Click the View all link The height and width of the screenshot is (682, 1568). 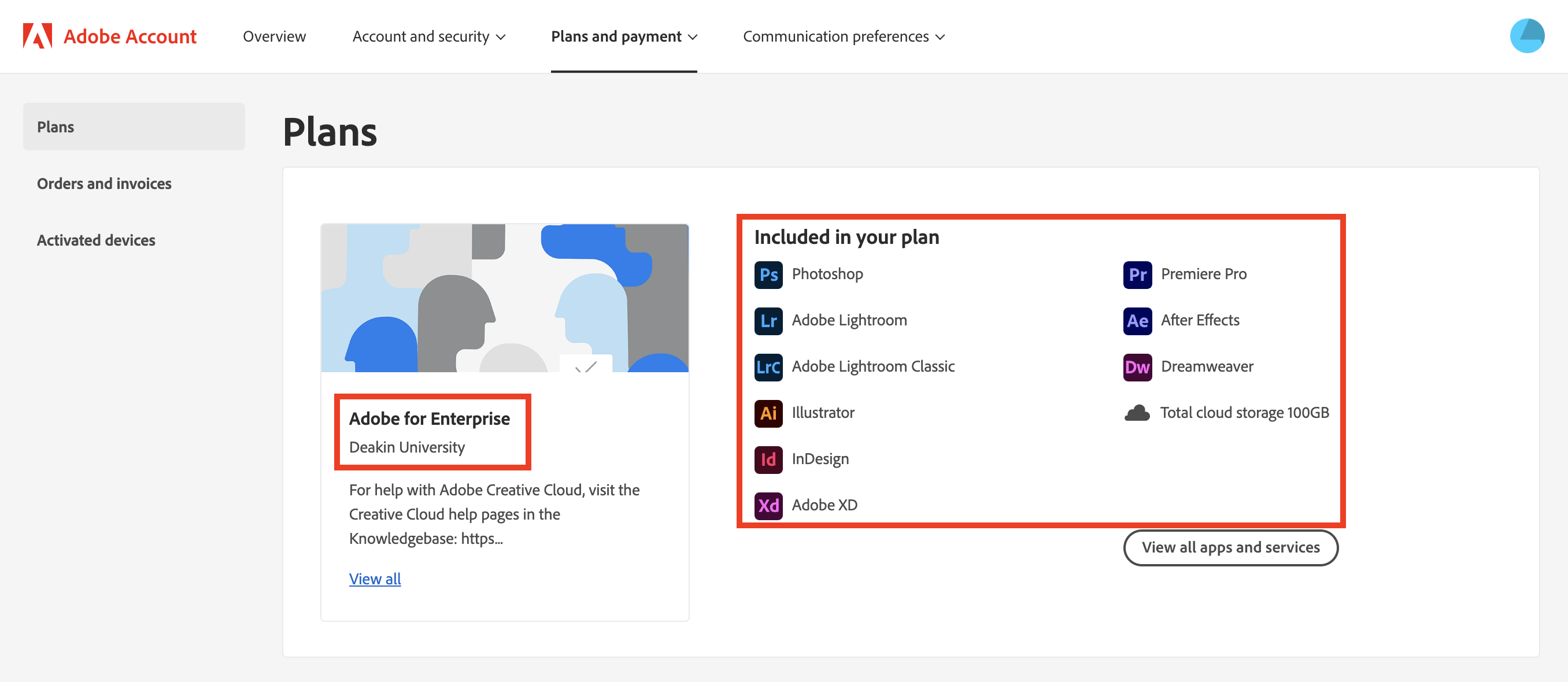tap(375, 579)
